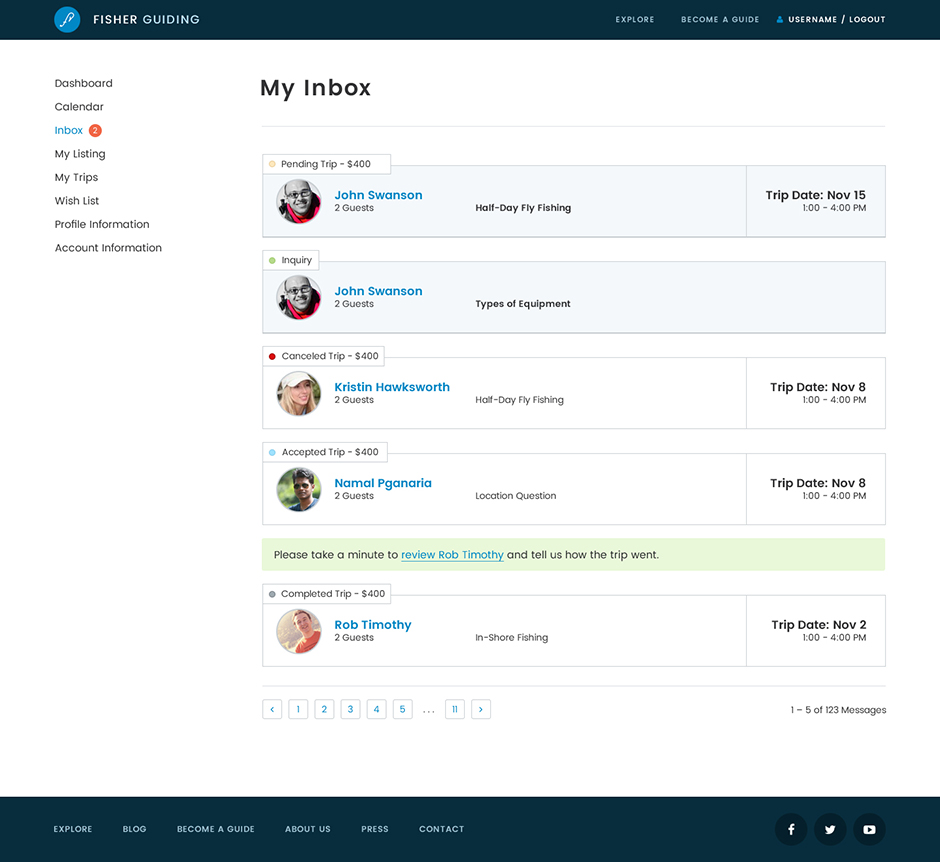Open the YouTube icon in footer

pyautogui.click(x=869, y=829)
